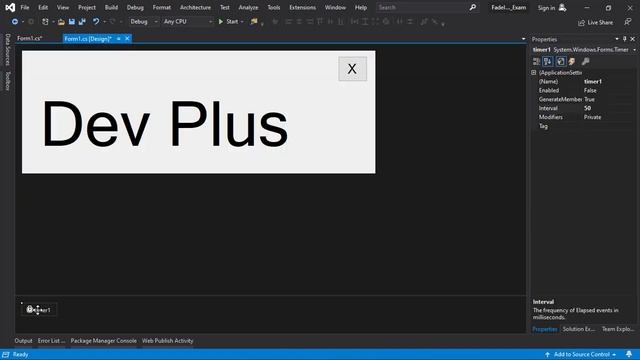
Task: Open the Start button dropdown arrow
Action: pyautogui.click(x=242, y=22)
